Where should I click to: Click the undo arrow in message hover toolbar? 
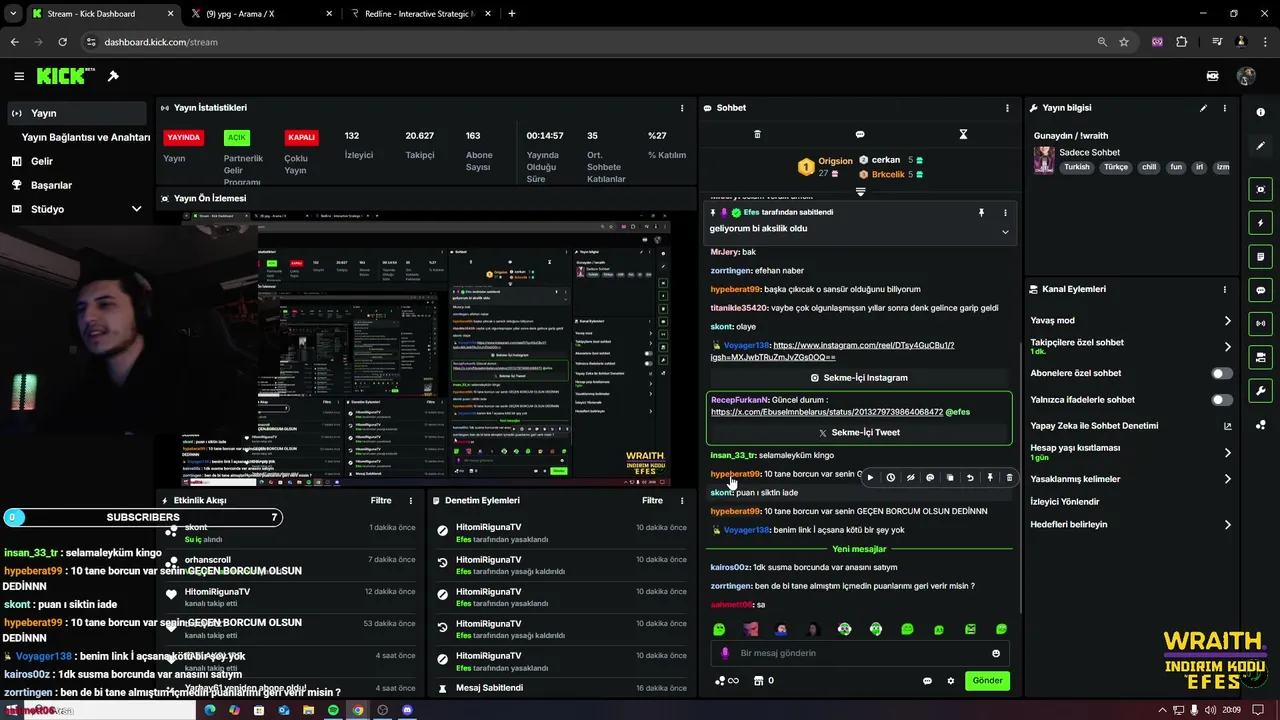click(x=970, y=478)
